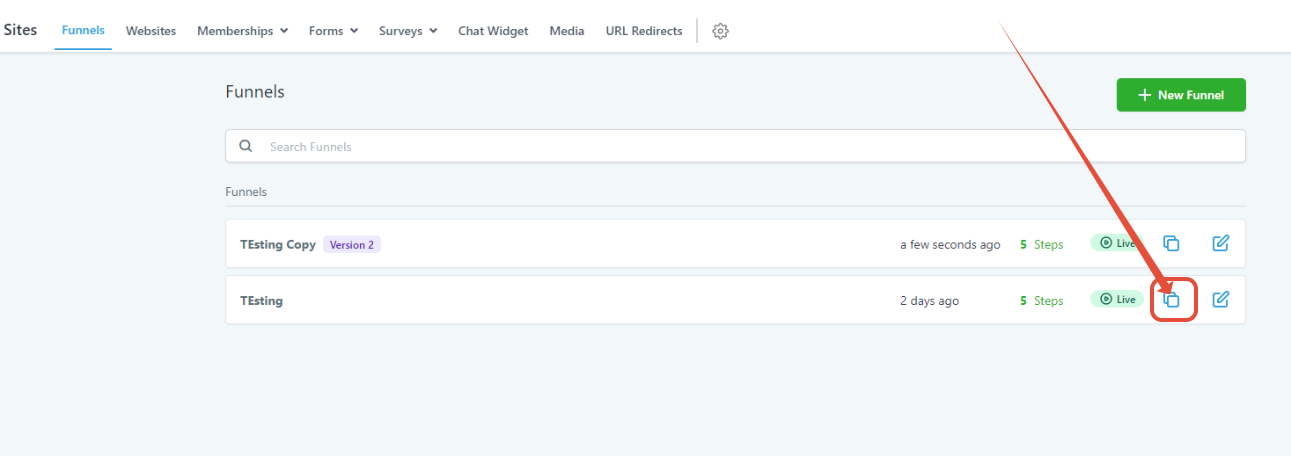Edit the TEsting Copy funnel
Viewport: 1291px width, 456px height.
pos(1220,243)
